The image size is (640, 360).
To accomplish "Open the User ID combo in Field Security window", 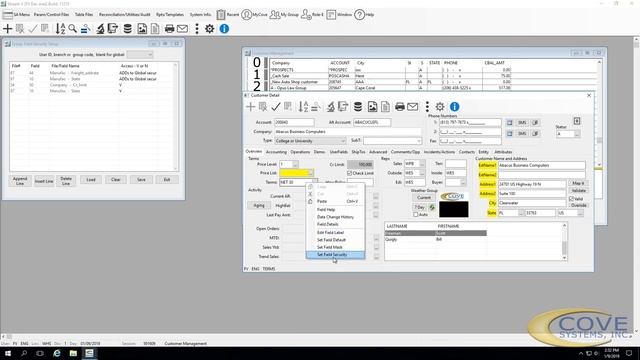I will point(140,54).
